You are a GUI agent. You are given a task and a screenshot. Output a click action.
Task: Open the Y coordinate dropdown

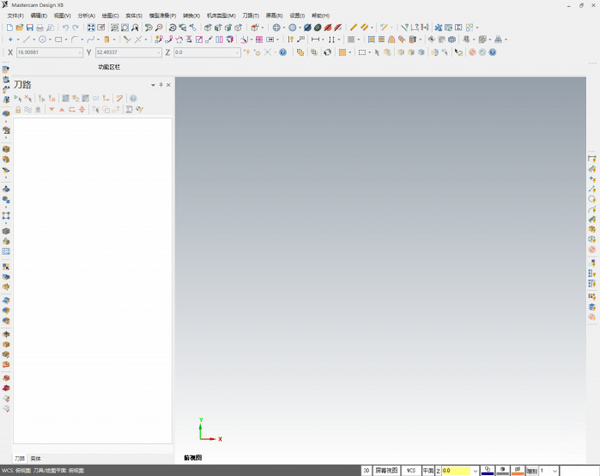[158, 52]
